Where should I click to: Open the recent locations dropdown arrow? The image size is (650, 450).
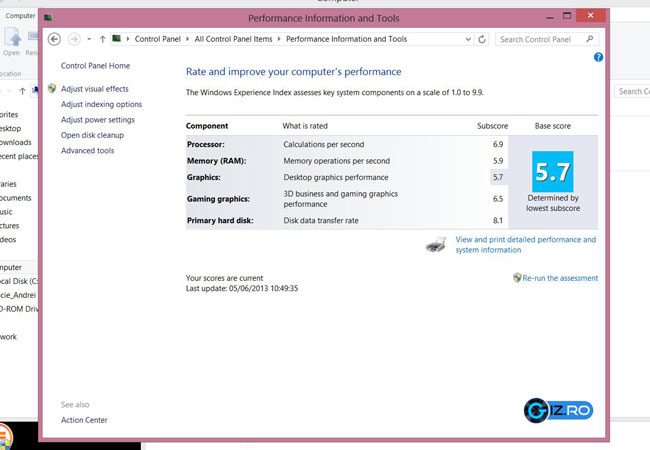(89, 39)
